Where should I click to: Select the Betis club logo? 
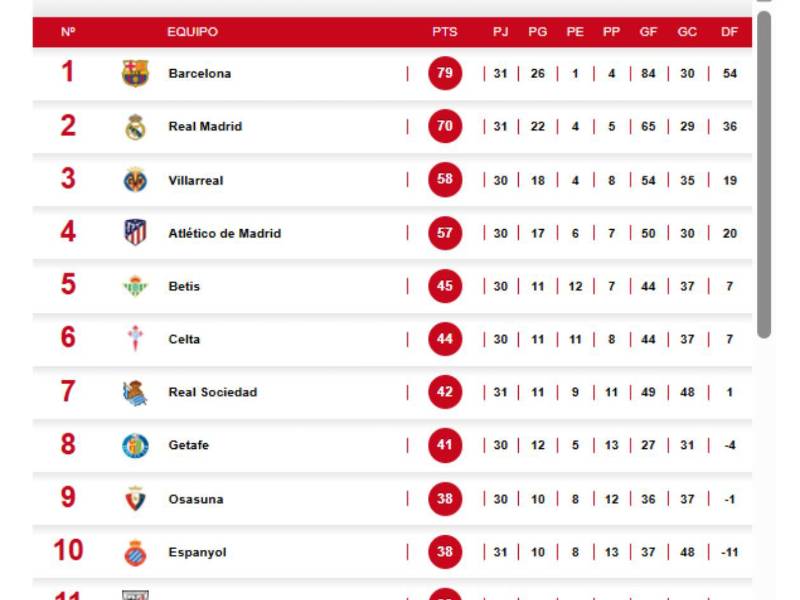pyautogui.click(x=137, y=286)
